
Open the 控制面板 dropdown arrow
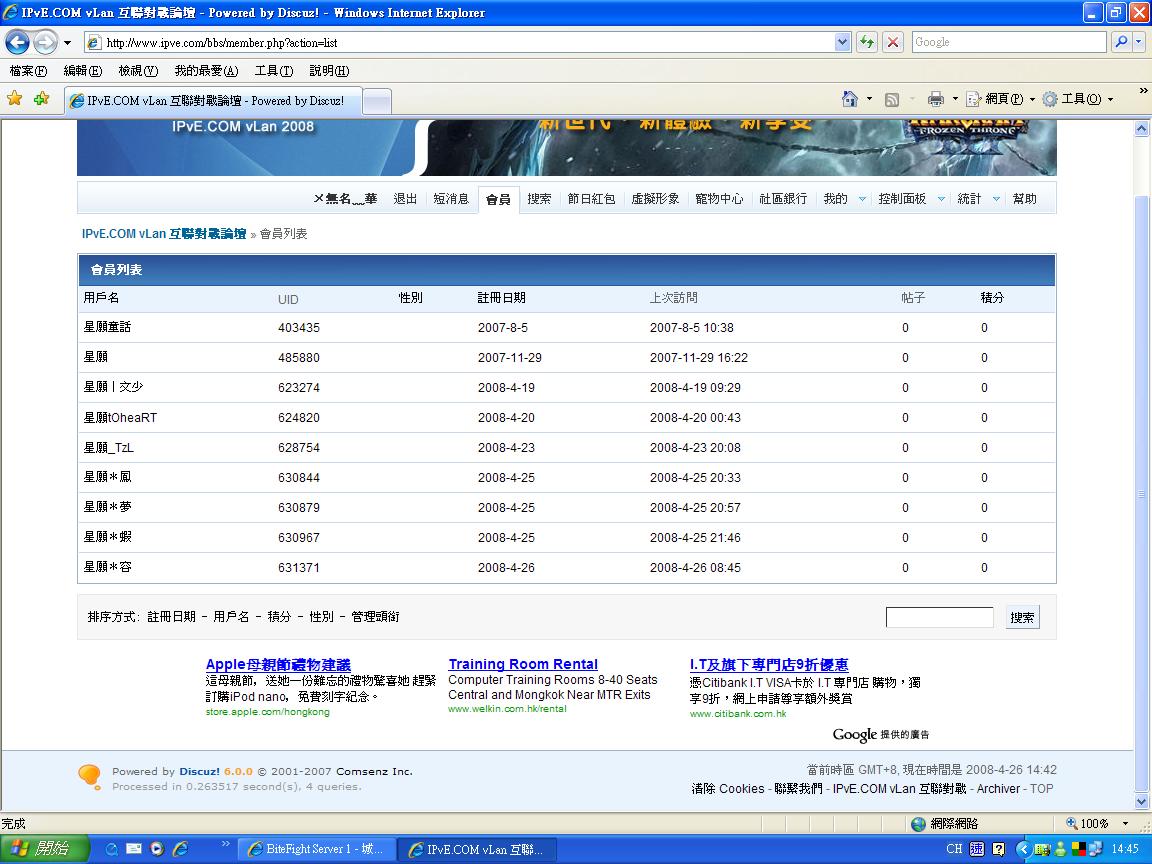pos(941,199)
